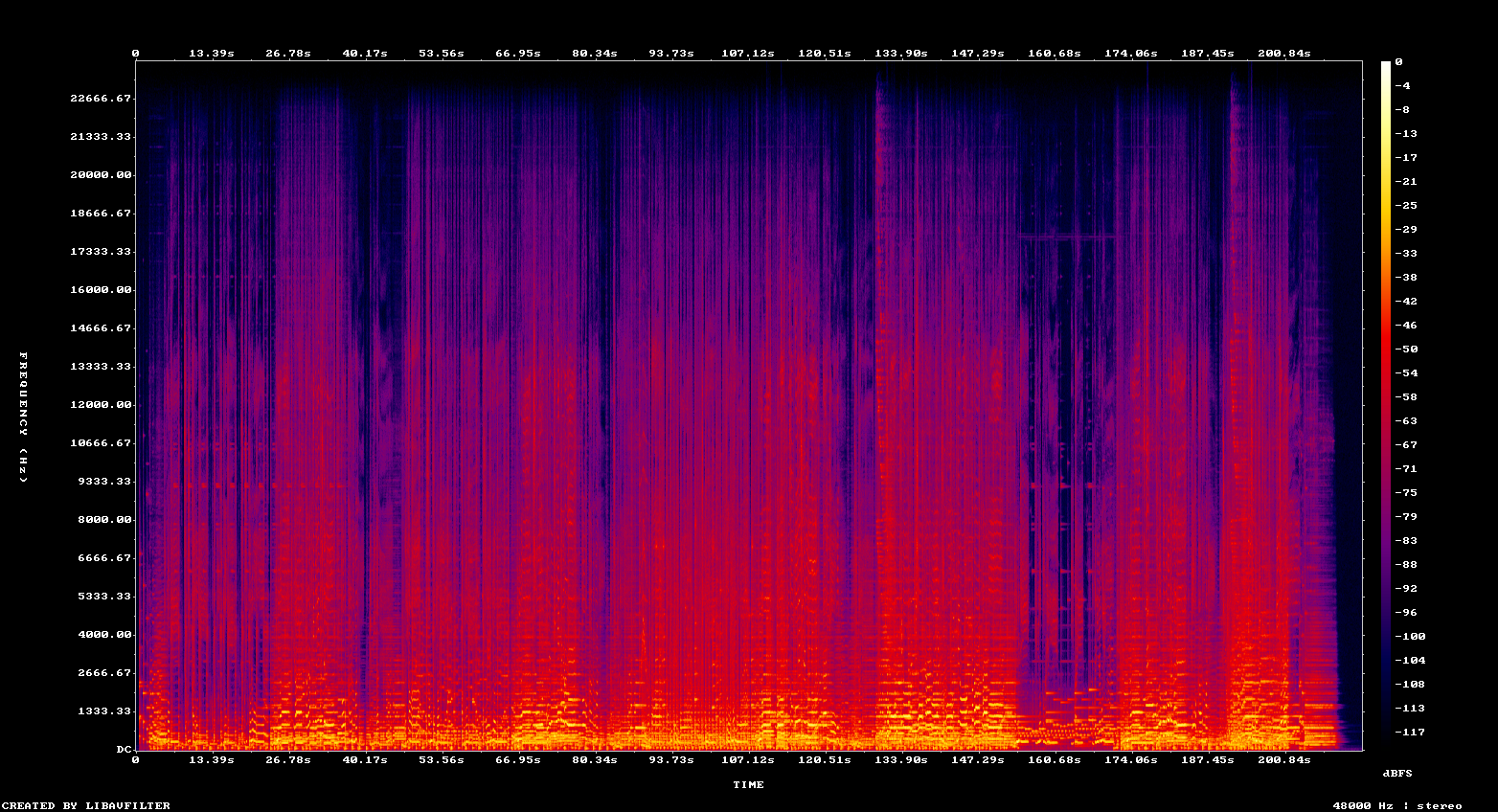This screenshot has width=1498, height=812.
Task: Select the CREATED BY LIBAVFILTER caption
Action: click(x=85, y=806)
